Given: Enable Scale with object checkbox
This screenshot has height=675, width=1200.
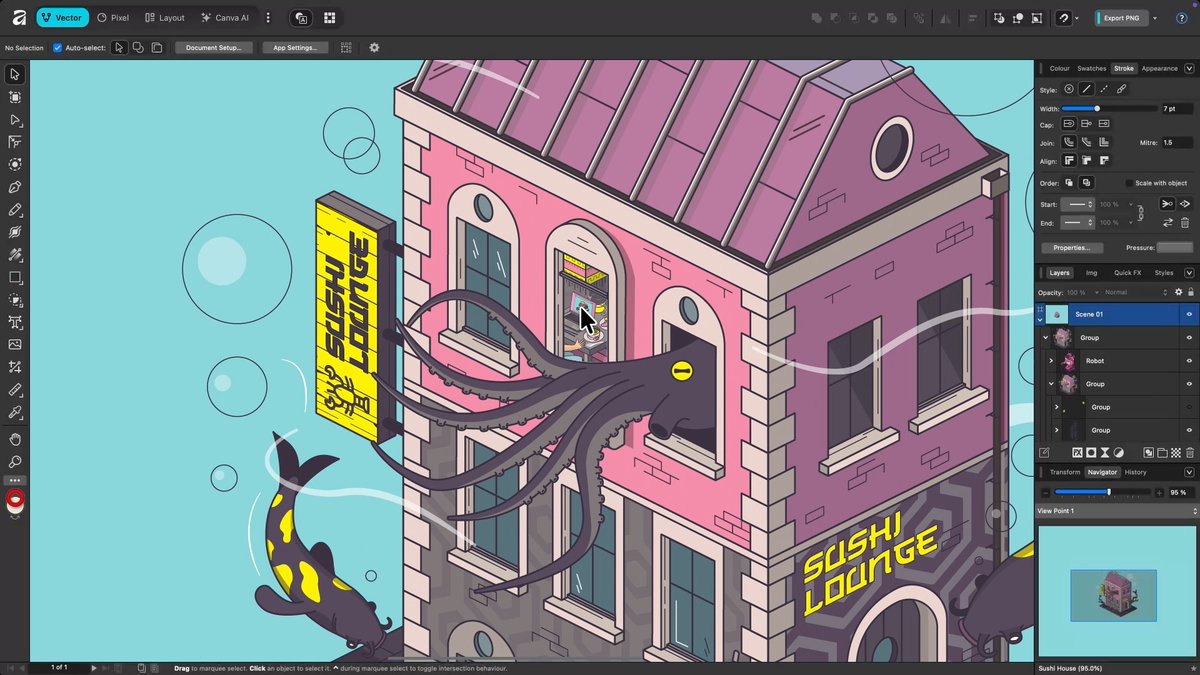Looking at the screenshot, I should 1129,183.
